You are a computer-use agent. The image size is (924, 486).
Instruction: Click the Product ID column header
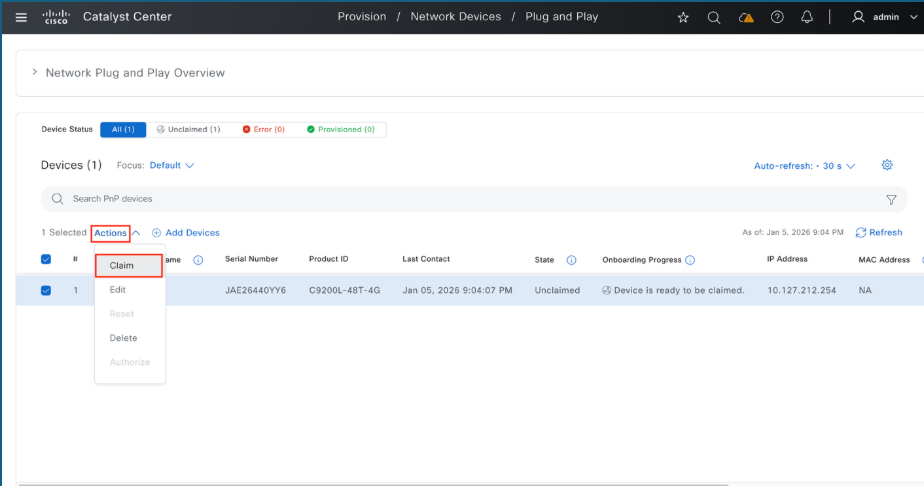coord(328,259)
